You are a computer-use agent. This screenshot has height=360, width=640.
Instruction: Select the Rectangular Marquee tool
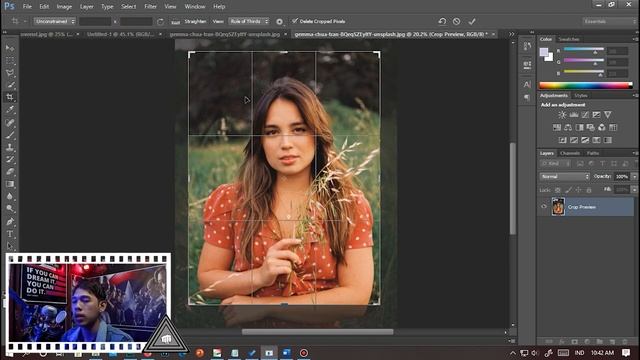coord(10,60)
